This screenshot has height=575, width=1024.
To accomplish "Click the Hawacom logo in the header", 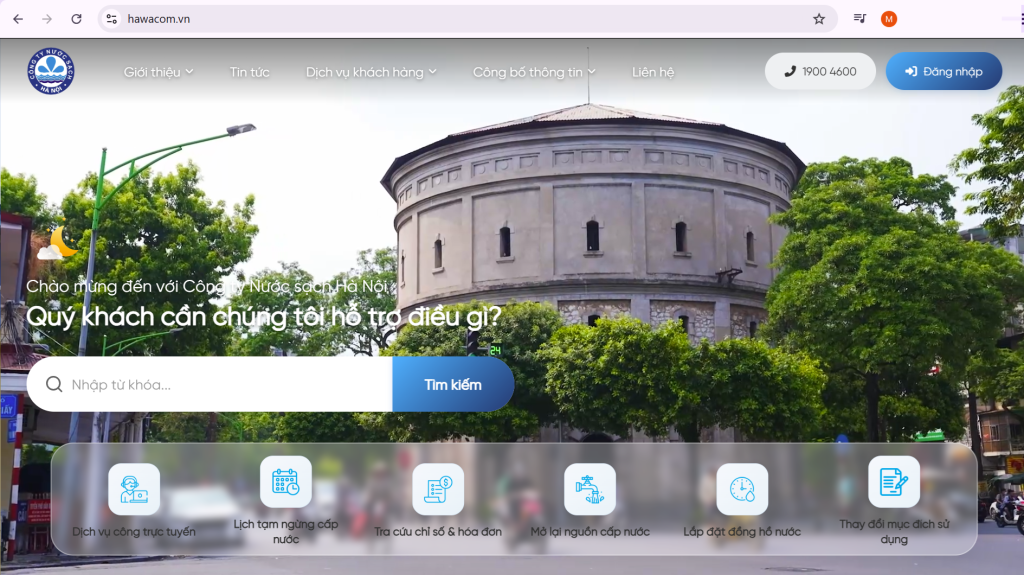I will click(x=50, y=71).
